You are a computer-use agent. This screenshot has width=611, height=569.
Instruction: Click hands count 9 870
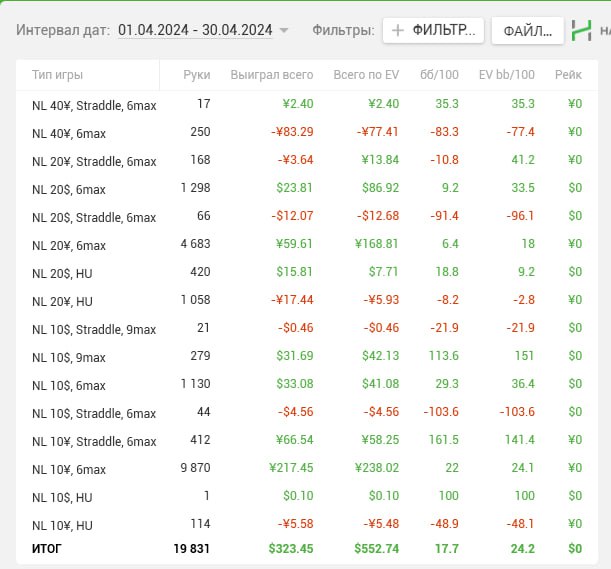[x=195, y=468]
